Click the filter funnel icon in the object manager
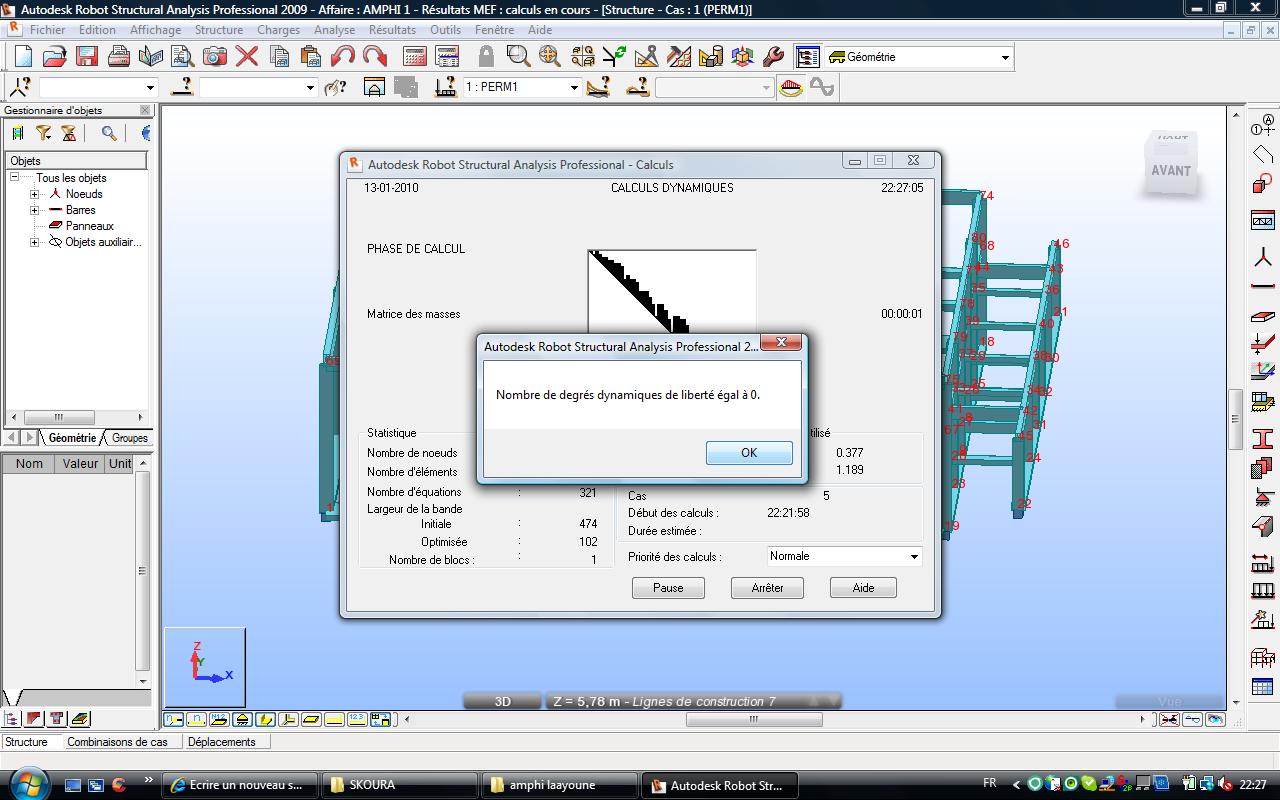This screenshot has height=800, width=1280. [x=44, y=133]
